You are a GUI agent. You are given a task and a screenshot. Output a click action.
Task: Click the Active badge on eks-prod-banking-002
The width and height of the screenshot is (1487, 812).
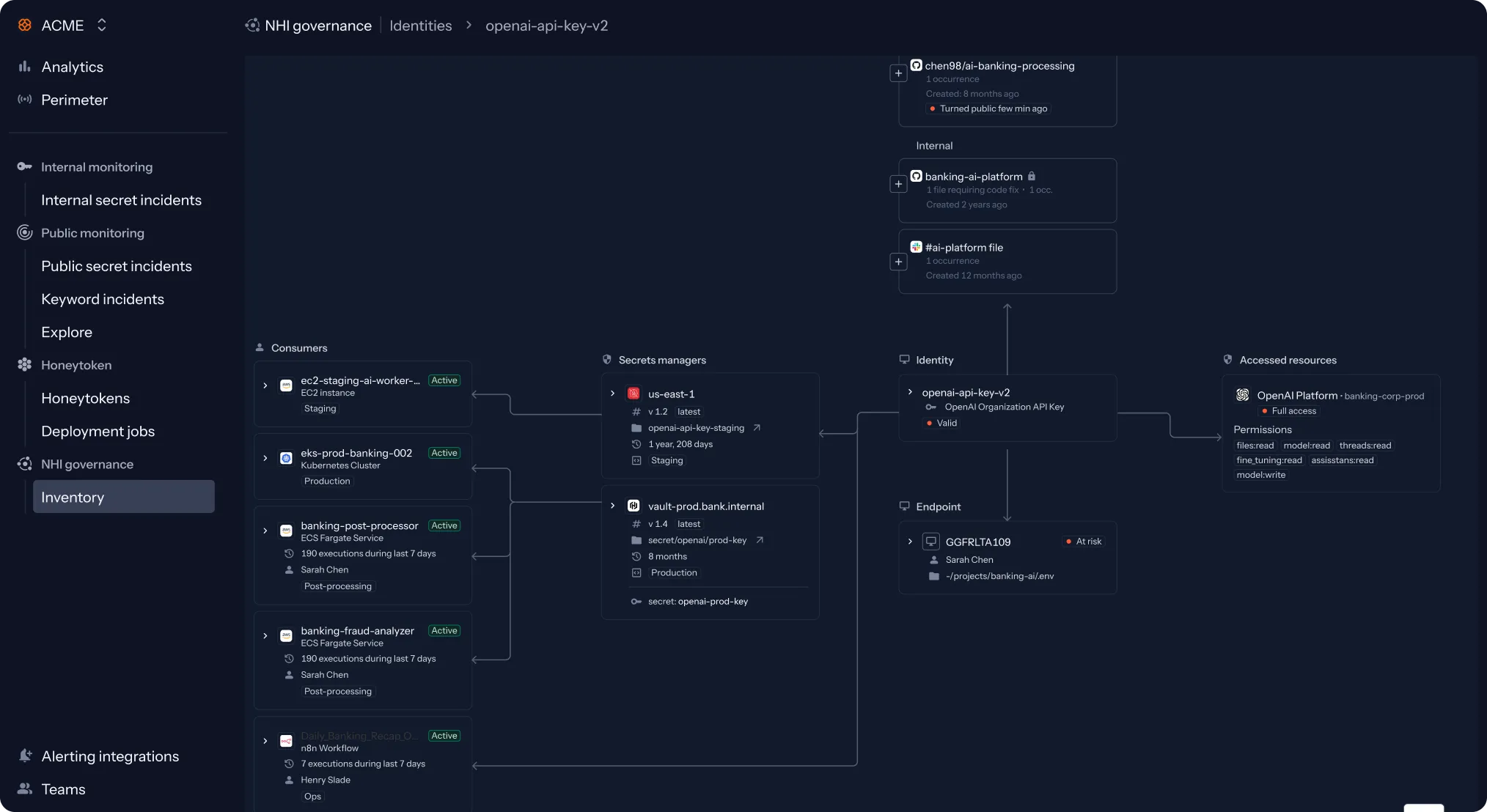pyautogui.click(x=444, y=453)
